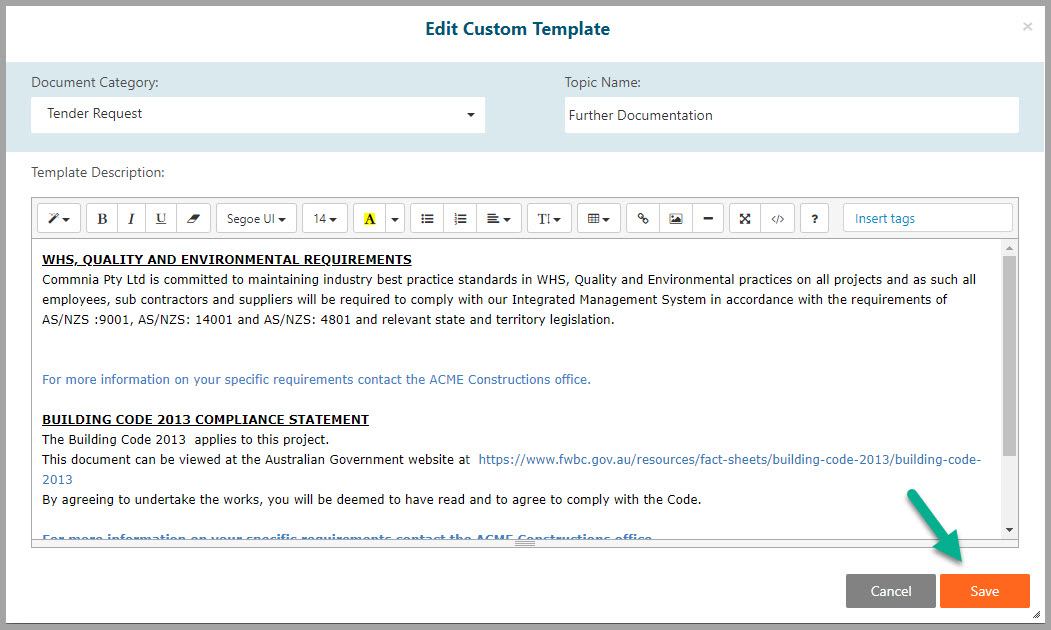Expand the font size 14 dropdown
This screenshot has height=630, width=1051.
click(324, 218)
